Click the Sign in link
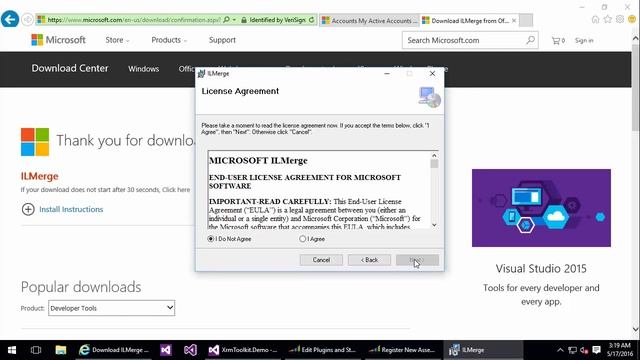Image resolution: width=640 pixels, height=360 pixels. tap(584, 40)
